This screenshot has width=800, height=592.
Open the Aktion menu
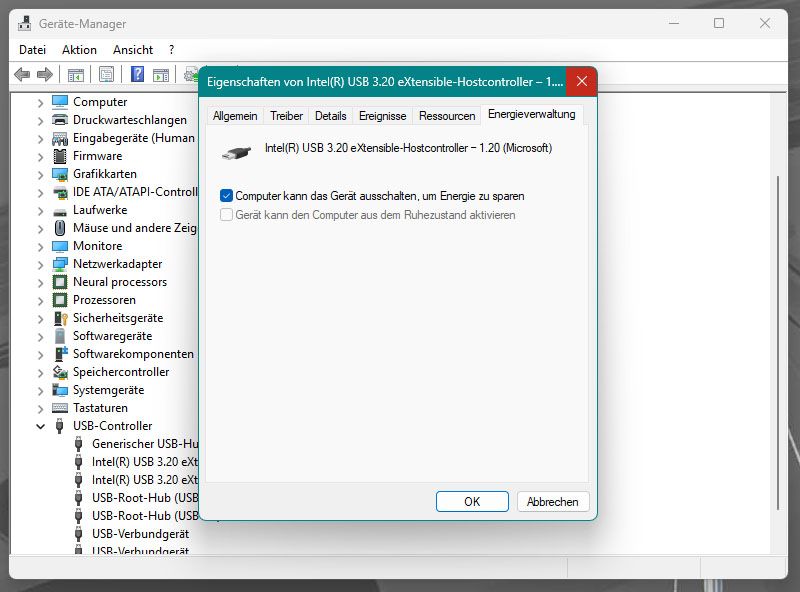point(79,50)
